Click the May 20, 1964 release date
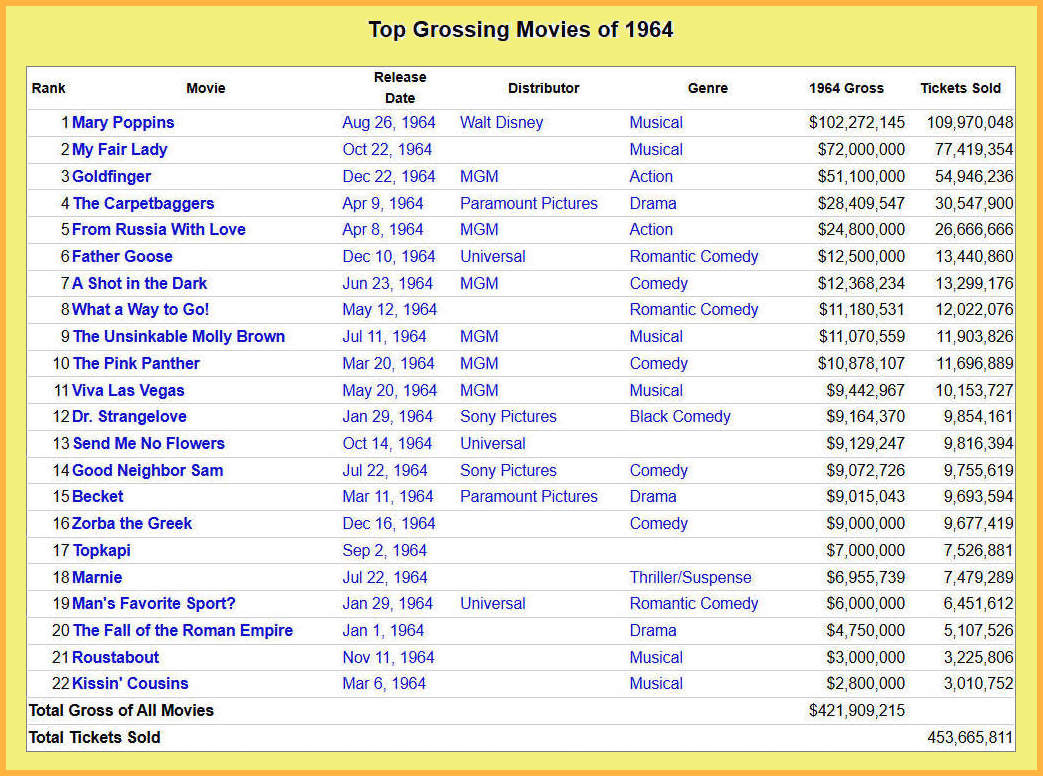The height and width of the screenshot is (776, 1043). coord(390,390)
